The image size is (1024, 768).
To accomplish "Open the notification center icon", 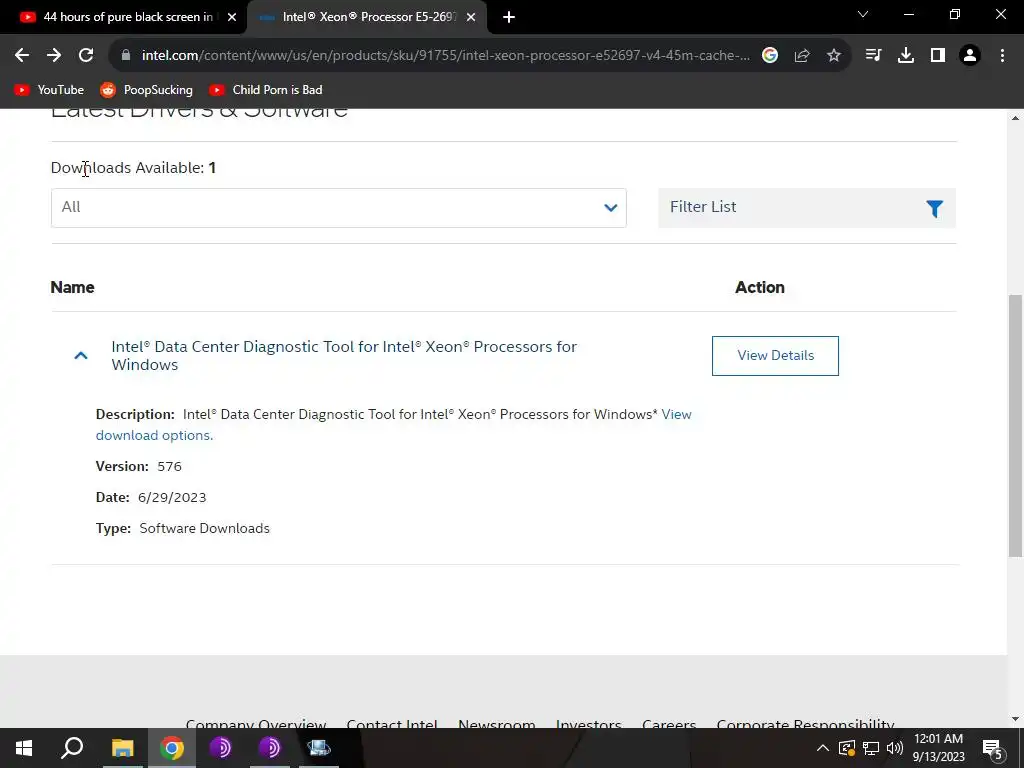I will tap(993, 749).
